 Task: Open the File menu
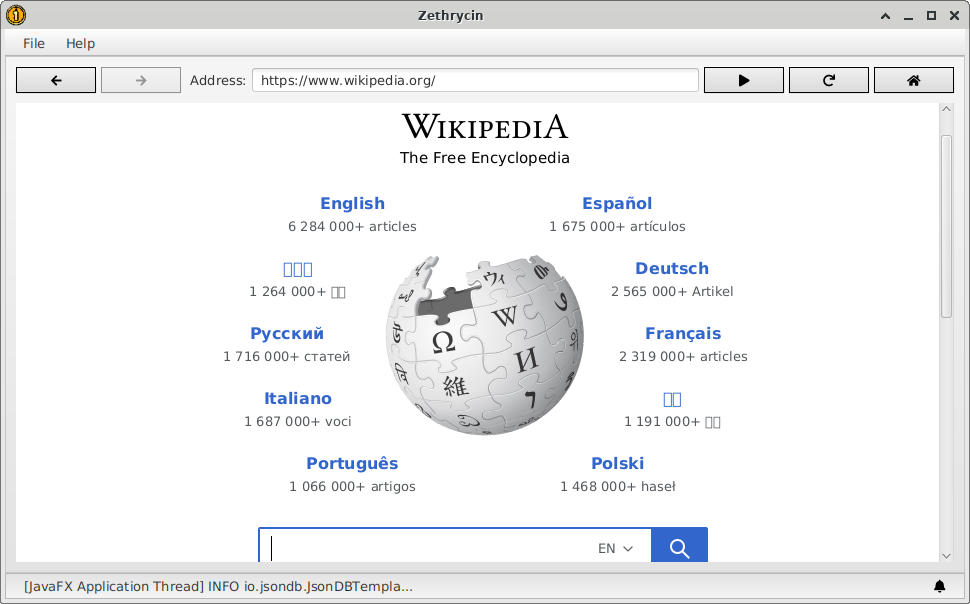pos(34,43)
